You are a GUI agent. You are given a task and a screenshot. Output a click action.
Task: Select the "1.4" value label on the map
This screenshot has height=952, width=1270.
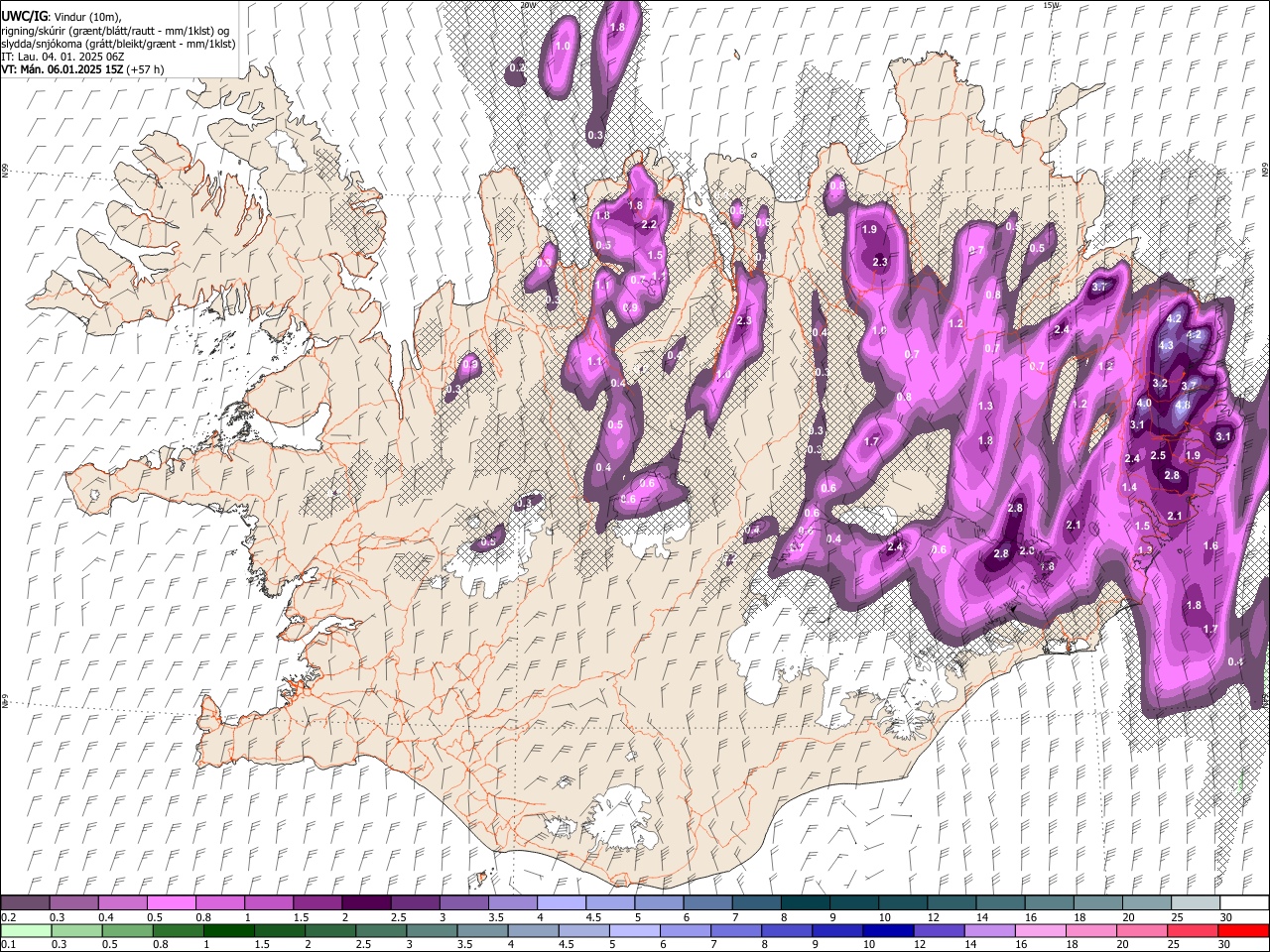(x=1129, y=488)
